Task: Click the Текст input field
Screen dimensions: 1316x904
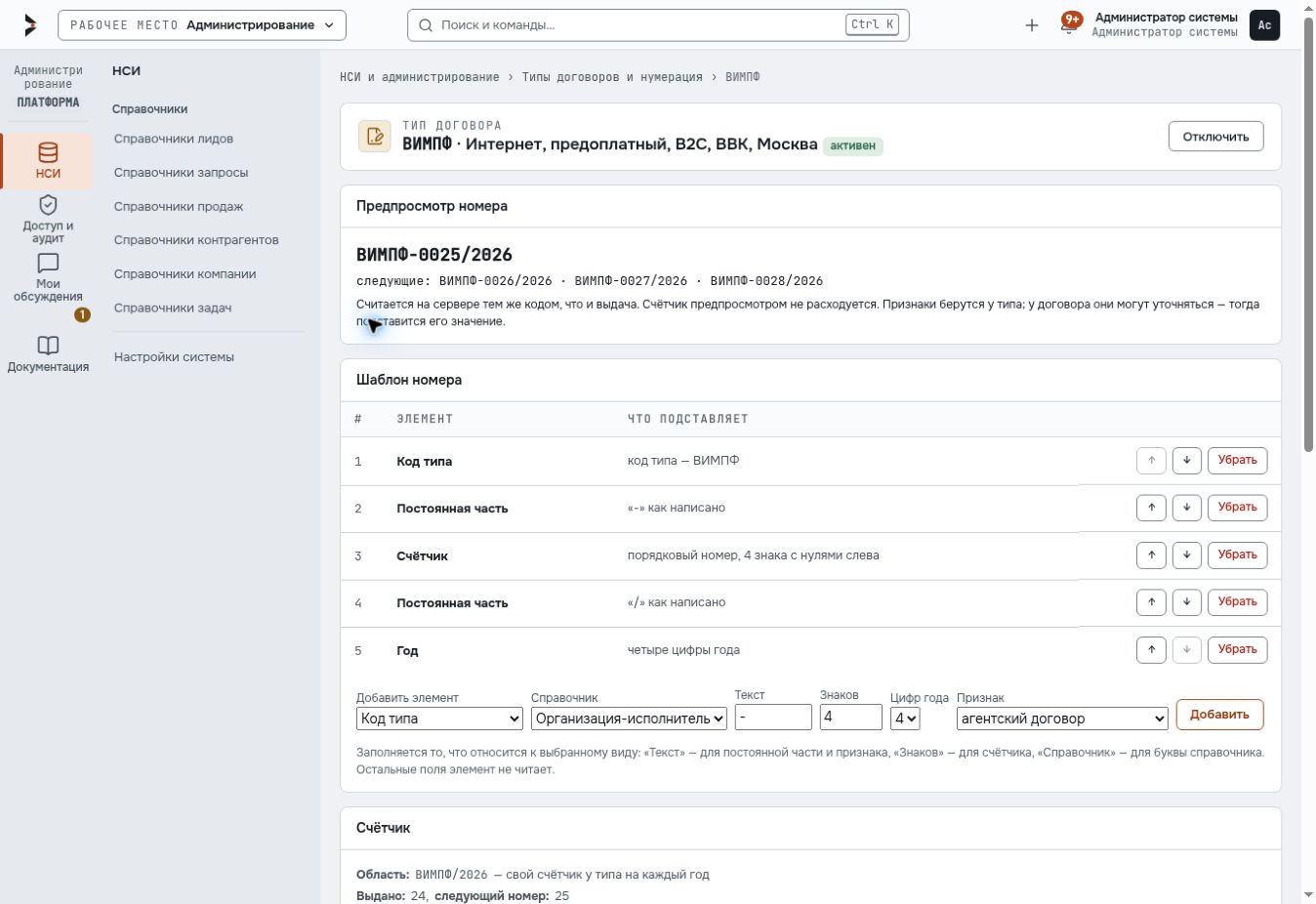Action: (x=773, y=718)
